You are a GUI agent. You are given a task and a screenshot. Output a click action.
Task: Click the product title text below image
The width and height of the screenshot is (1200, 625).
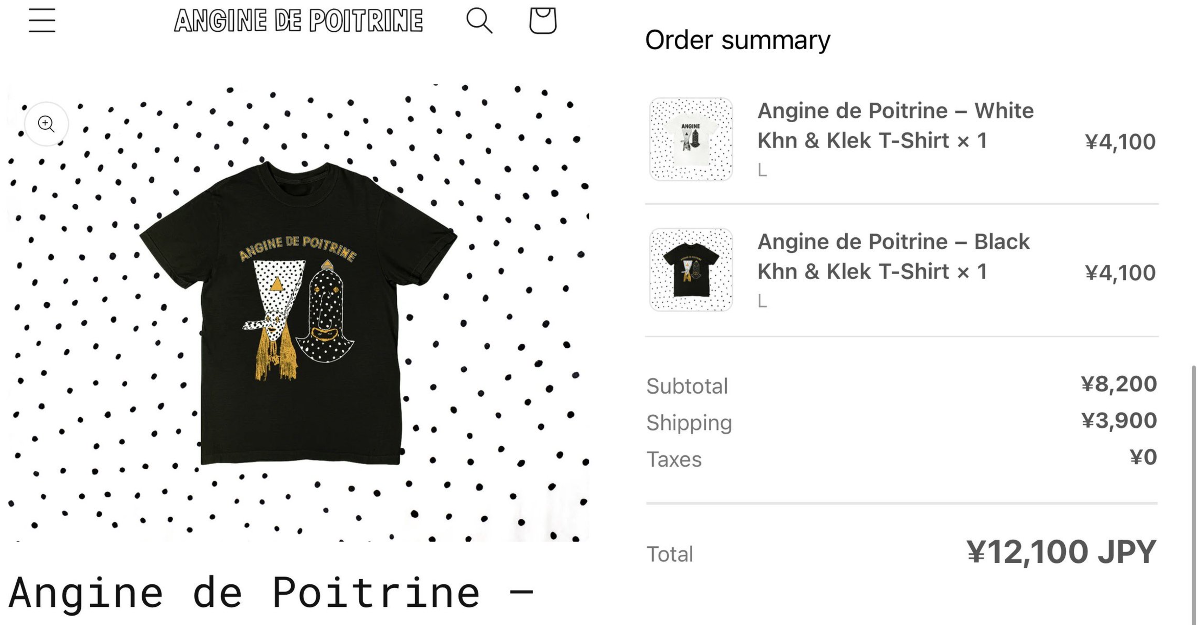point(271,593)
